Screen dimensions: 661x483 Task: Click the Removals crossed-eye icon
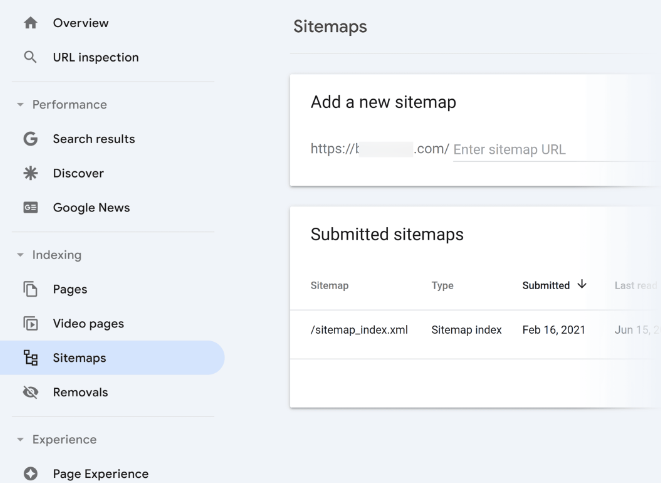tap(30, 392)
